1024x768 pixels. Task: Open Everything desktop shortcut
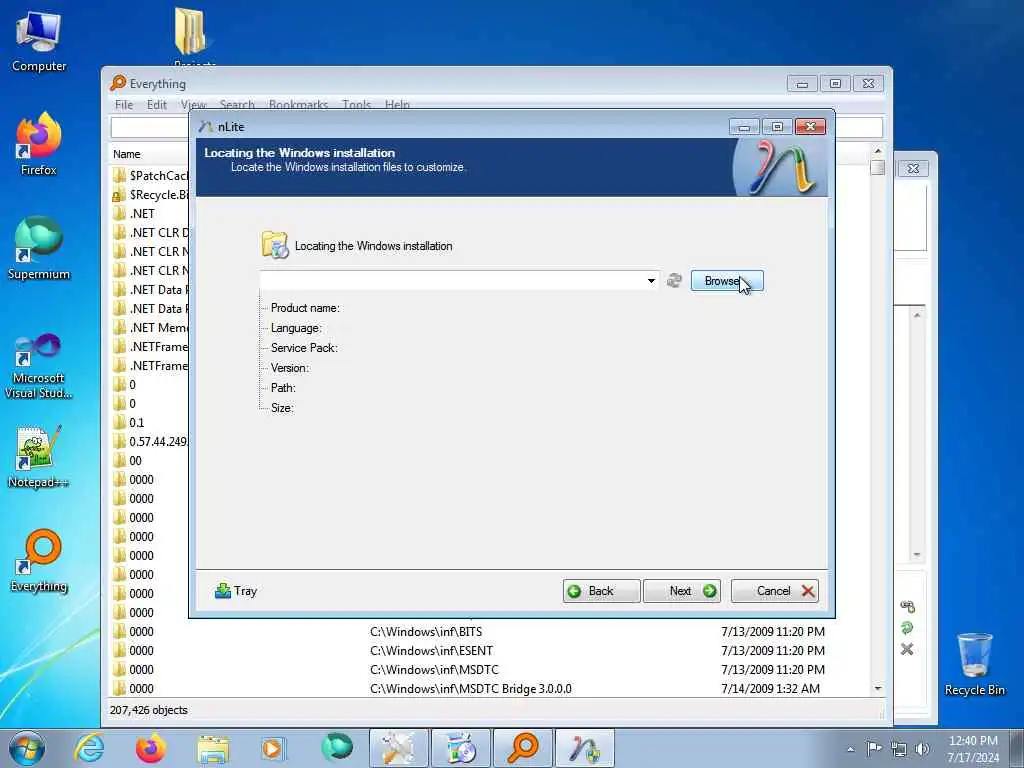coord(39,561)
